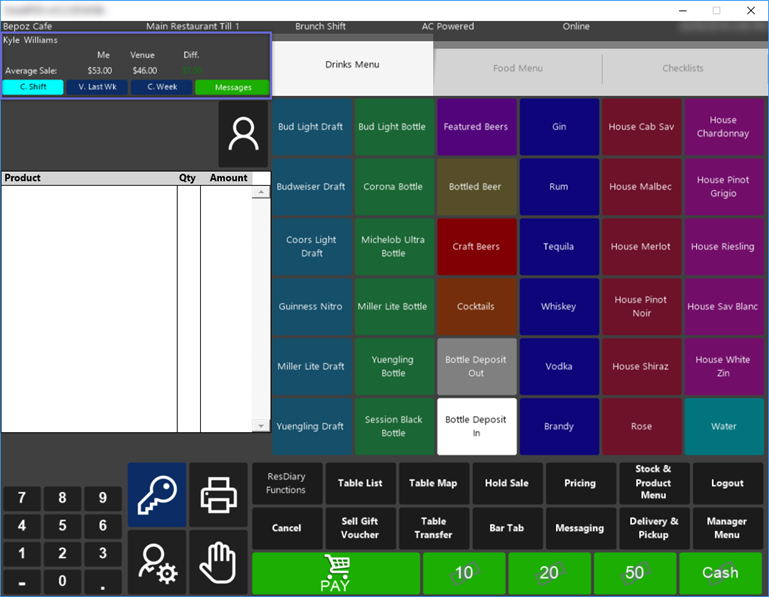This screenshot has height=597, width=769.
Task: Open the Stock & Product Menu
Action: click(x=653, y=482)
